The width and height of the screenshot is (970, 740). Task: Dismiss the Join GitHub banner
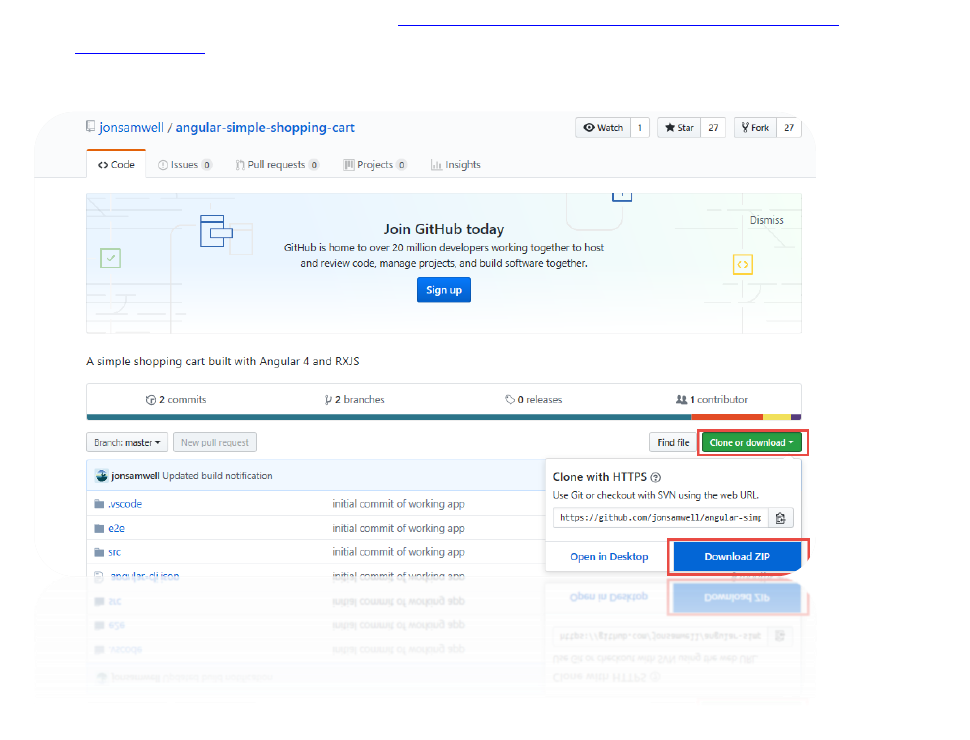766,220
